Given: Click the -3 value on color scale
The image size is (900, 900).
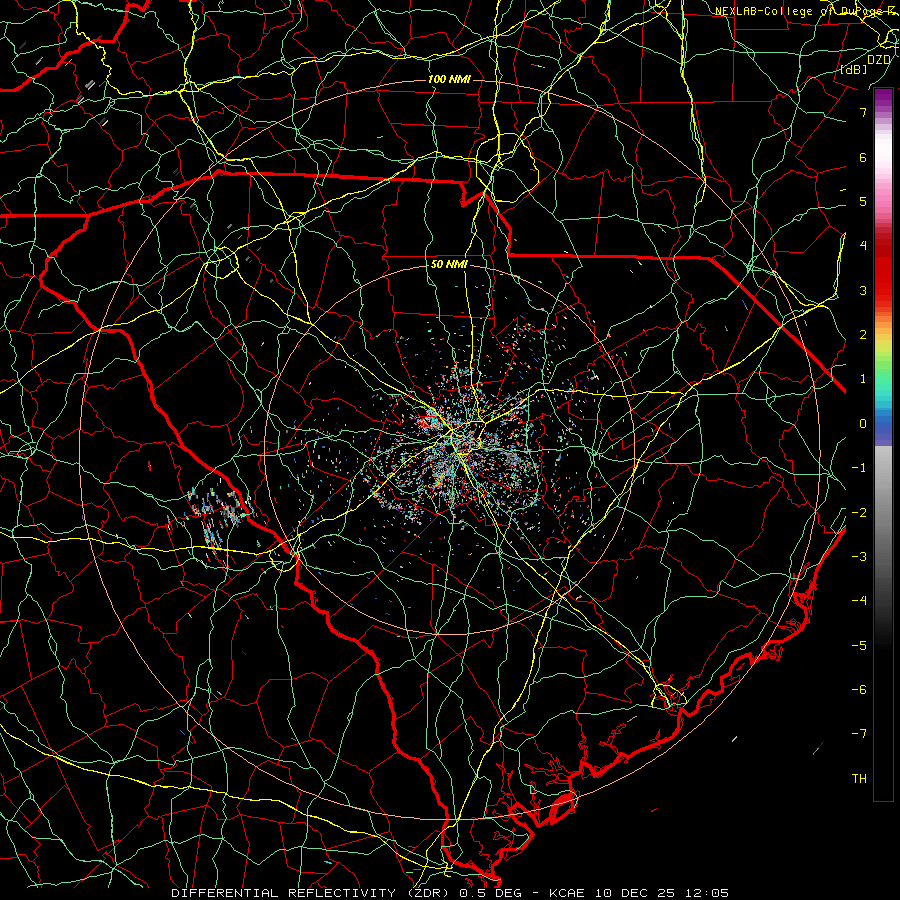Looking at the screenshot, I should pos(859,556).
